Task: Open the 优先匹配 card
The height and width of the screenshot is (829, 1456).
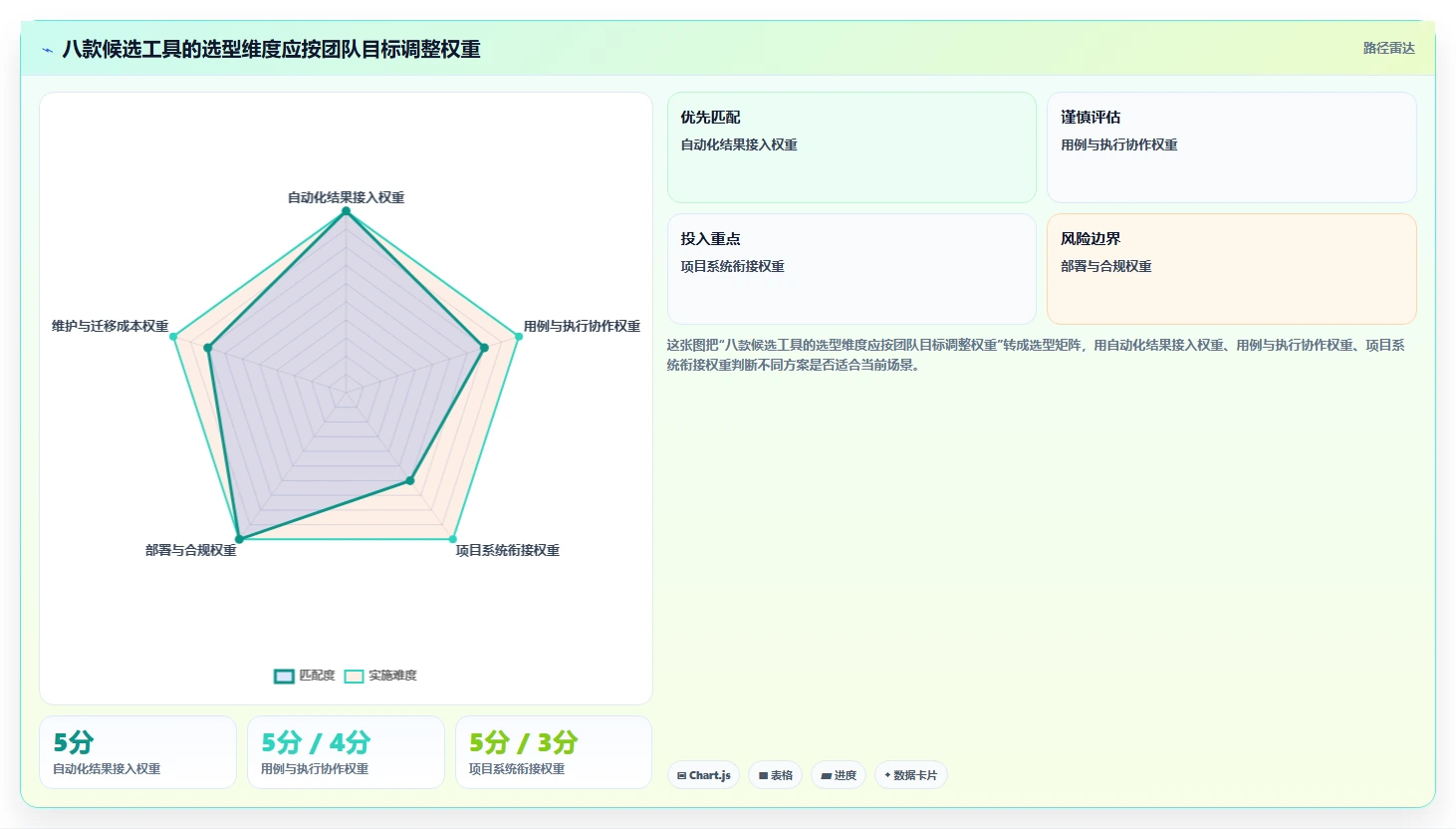Action: [x=851, y=147]
